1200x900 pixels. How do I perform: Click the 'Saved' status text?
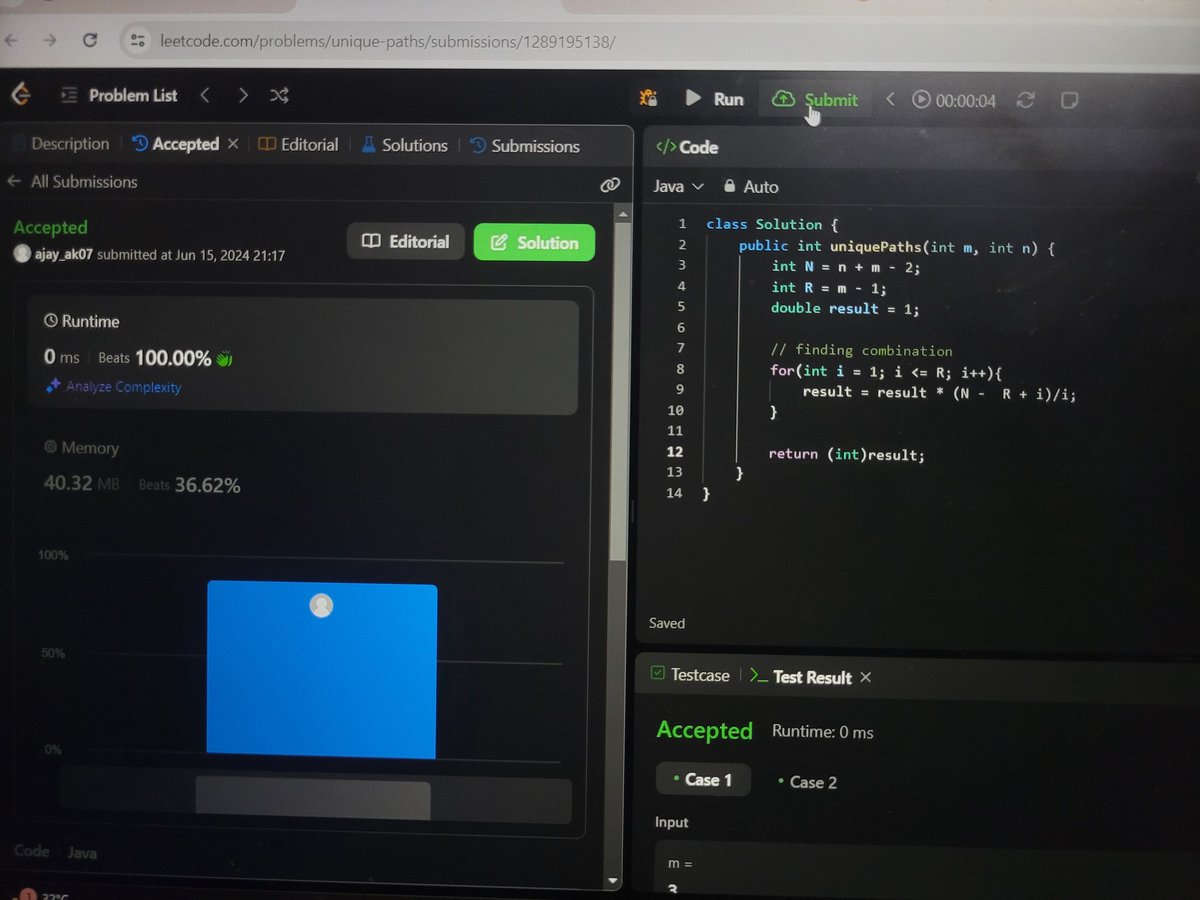667,623
